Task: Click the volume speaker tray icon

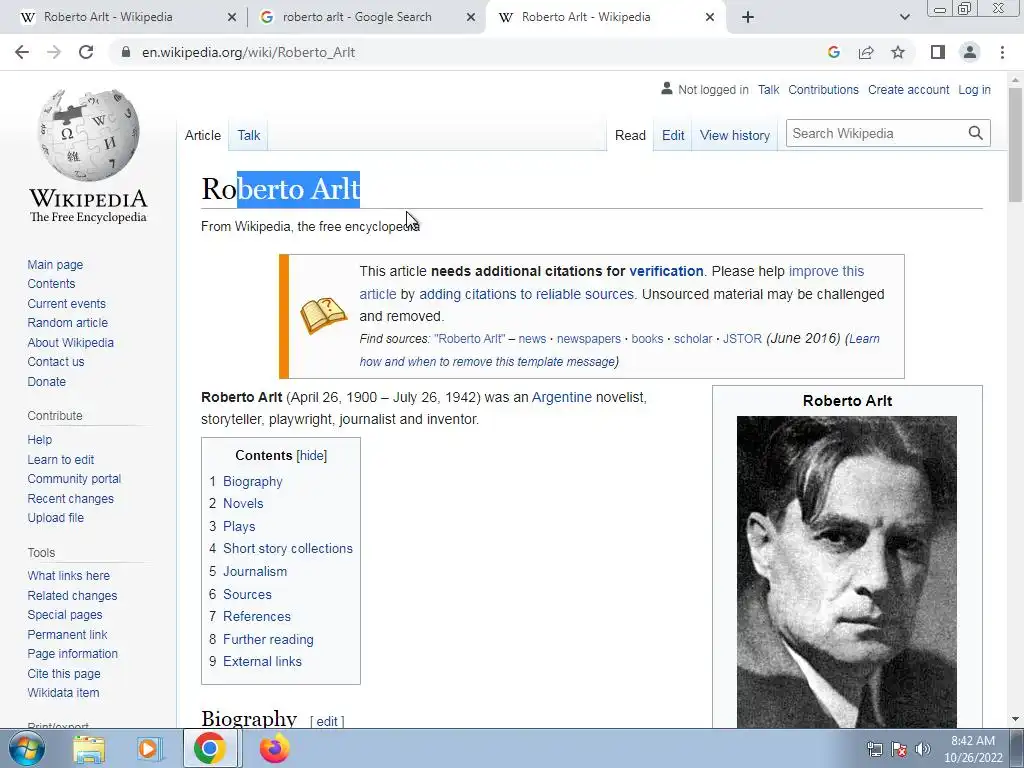Action: (923, 749)
